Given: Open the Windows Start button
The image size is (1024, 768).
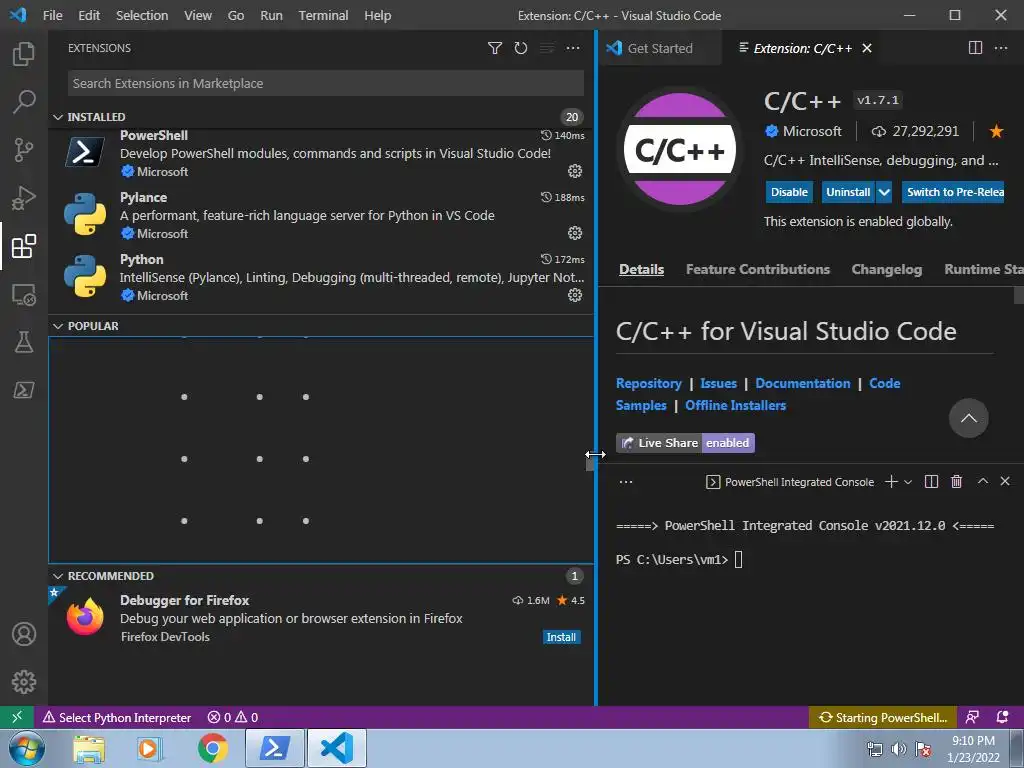Looking at the screenshot, I should coord(26,748).
